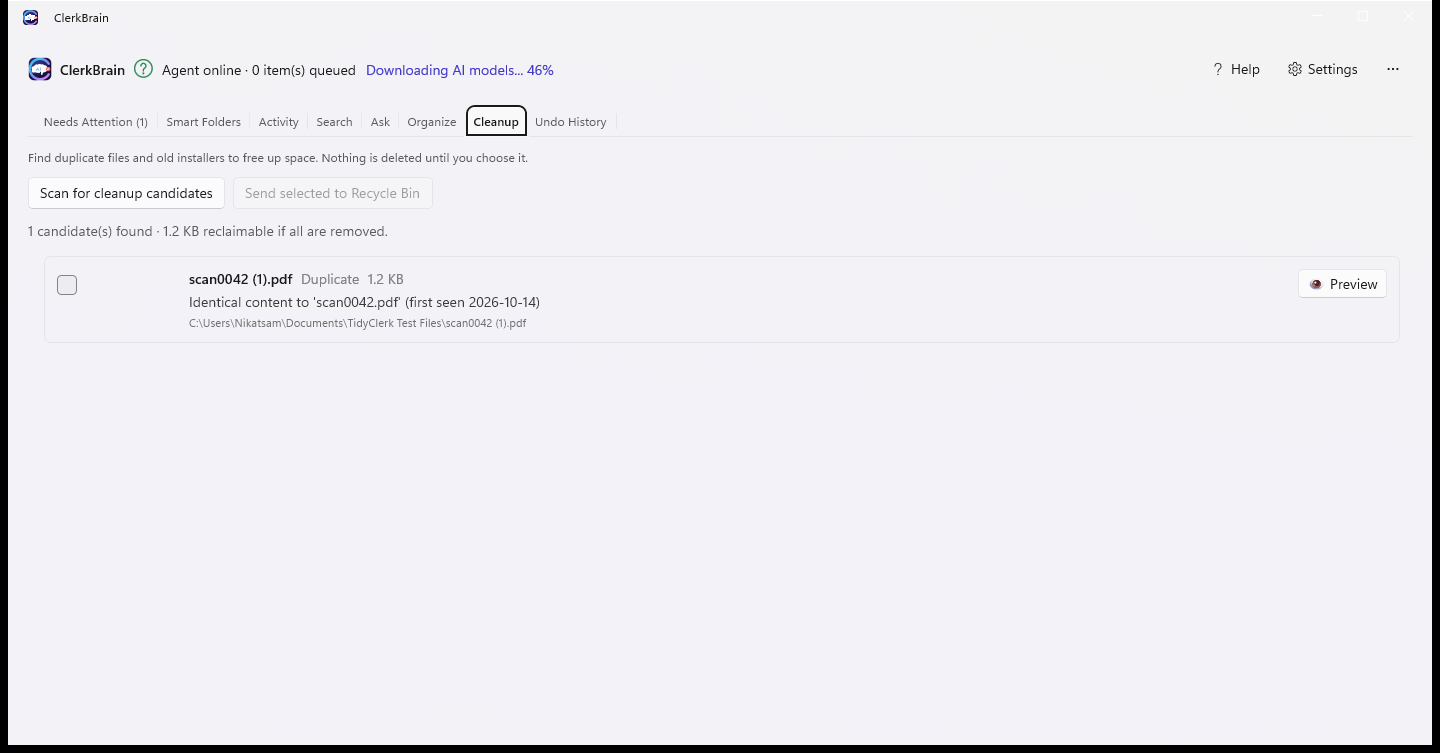Select the Cleanup tab

tap(496, 122)
